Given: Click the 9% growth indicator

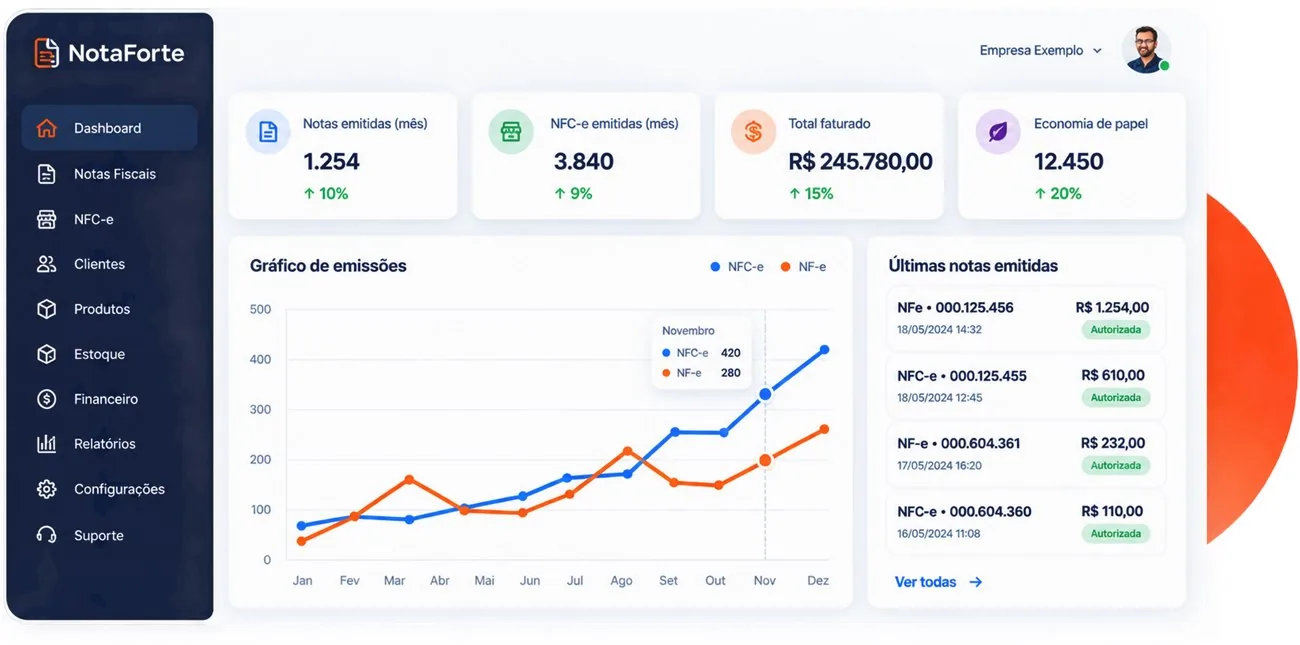Looking at the screenshot, I should tap(573, 194).
